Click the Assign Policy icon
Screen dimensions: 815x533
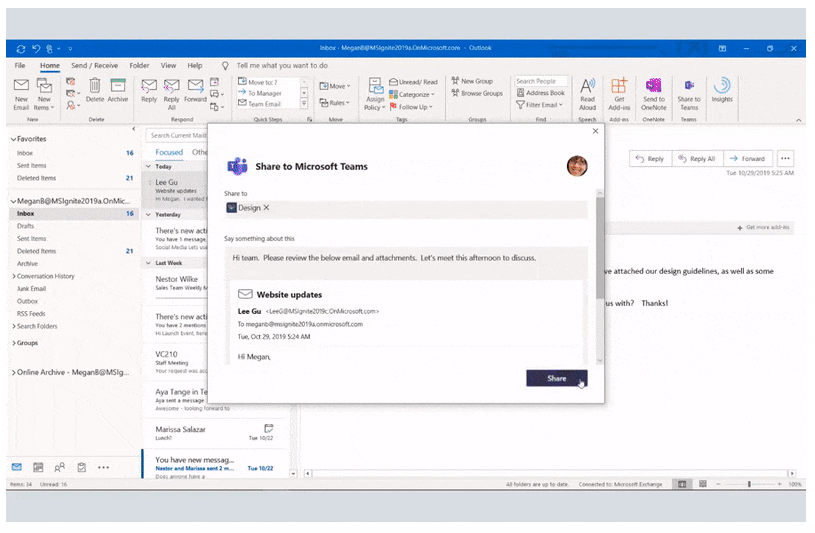(375, 94)
